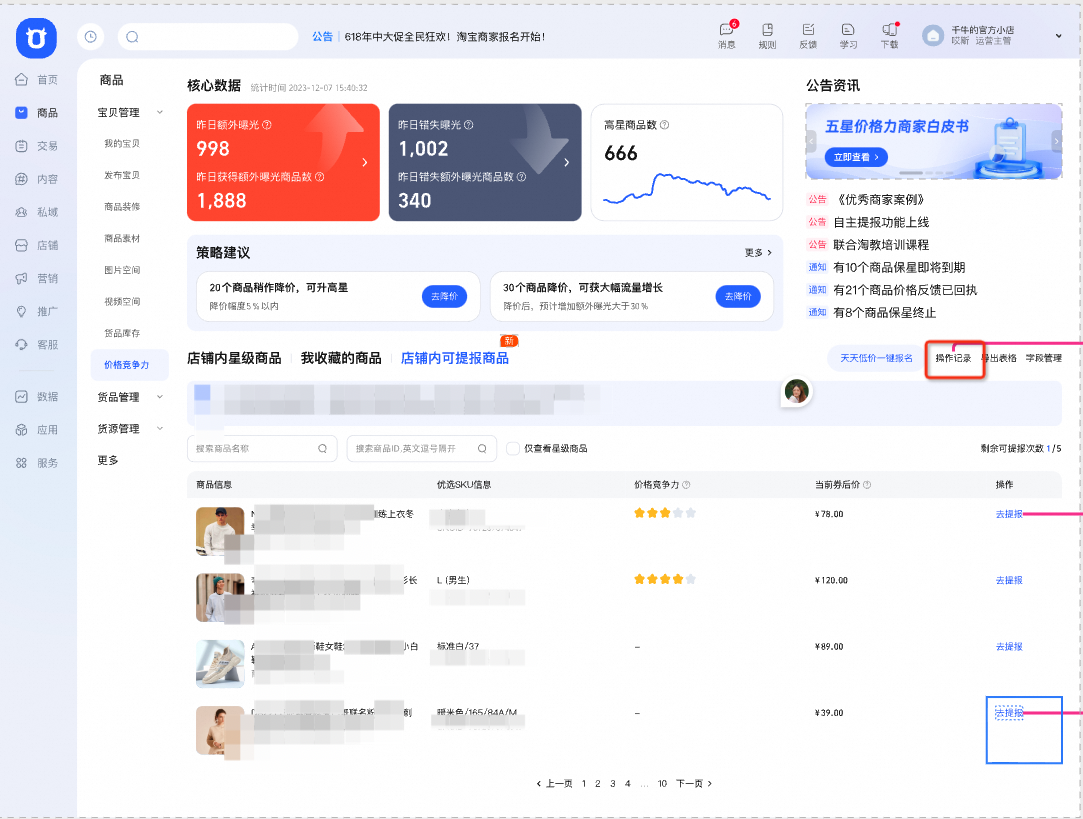Click 立即查看 on banner
1083x819 pixels.
(x=856, y=157)
